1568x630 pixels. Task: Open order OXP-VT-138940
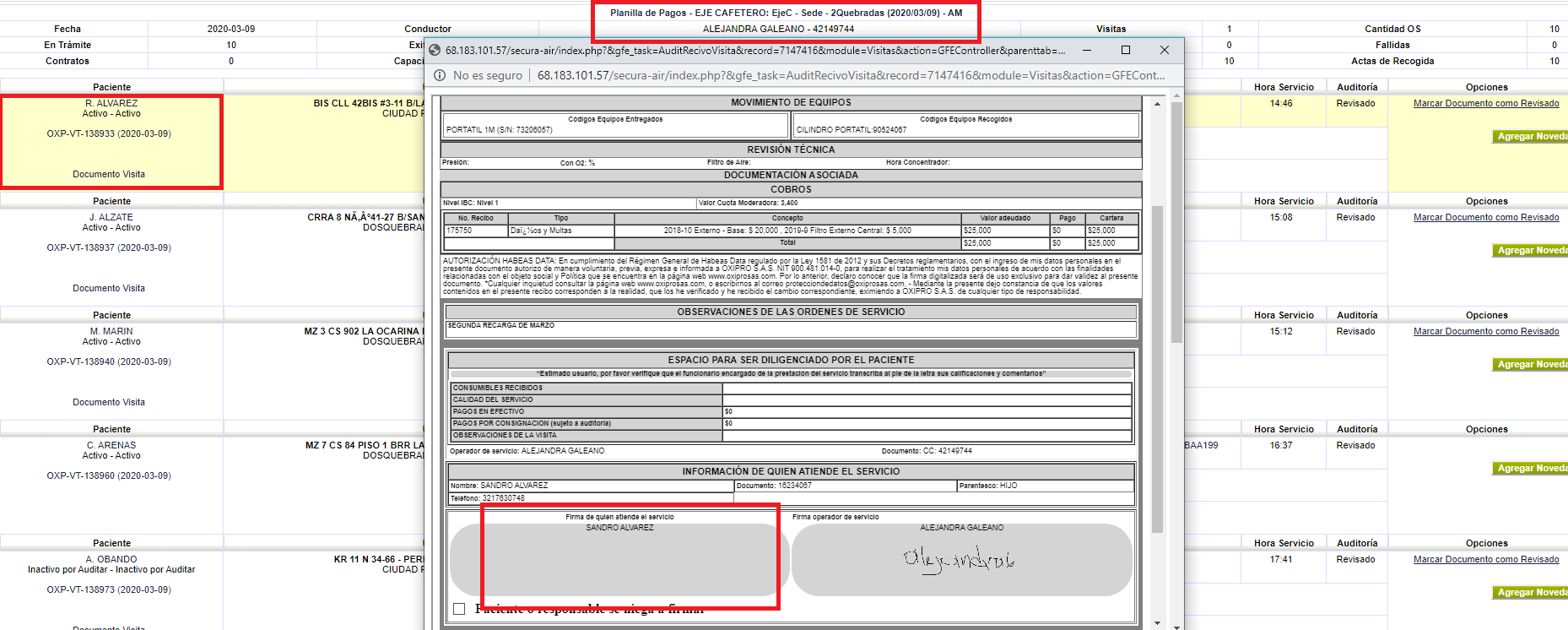pyautogui.click(x=109, y=361)
